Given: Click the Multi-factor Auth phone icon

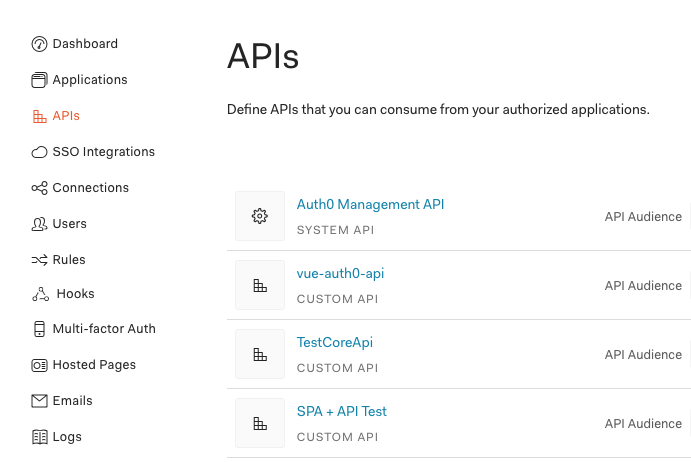Looking at the screenshot, I should [x=39, y=329].
